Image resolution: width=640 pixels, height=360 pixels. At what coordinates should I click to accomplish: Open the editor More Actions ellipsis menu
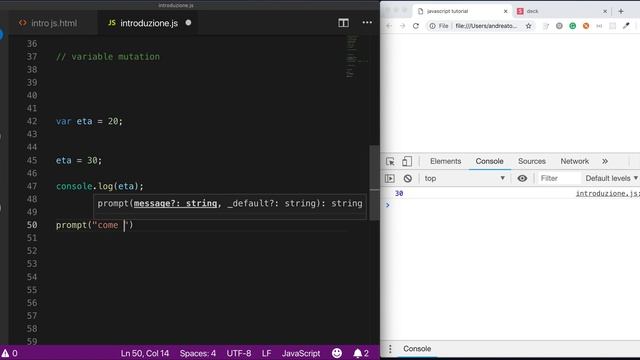pos(367,22)
